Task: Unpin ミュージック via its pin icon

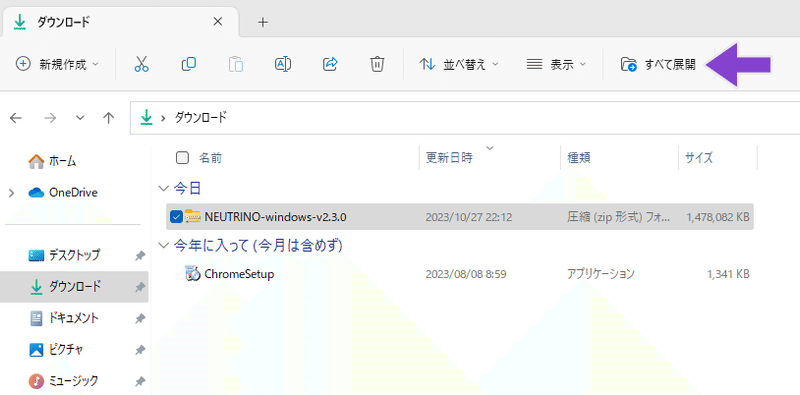Action: point(139,382)
